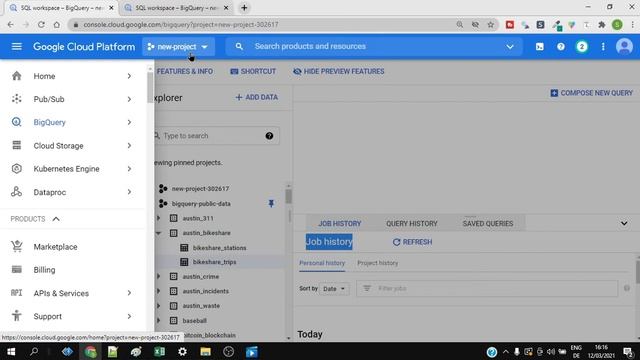Image resolution: width=640 pixels, height=360 pixels.
Task: Switch to the SAVED QUERIES tab
Action: 488,223
